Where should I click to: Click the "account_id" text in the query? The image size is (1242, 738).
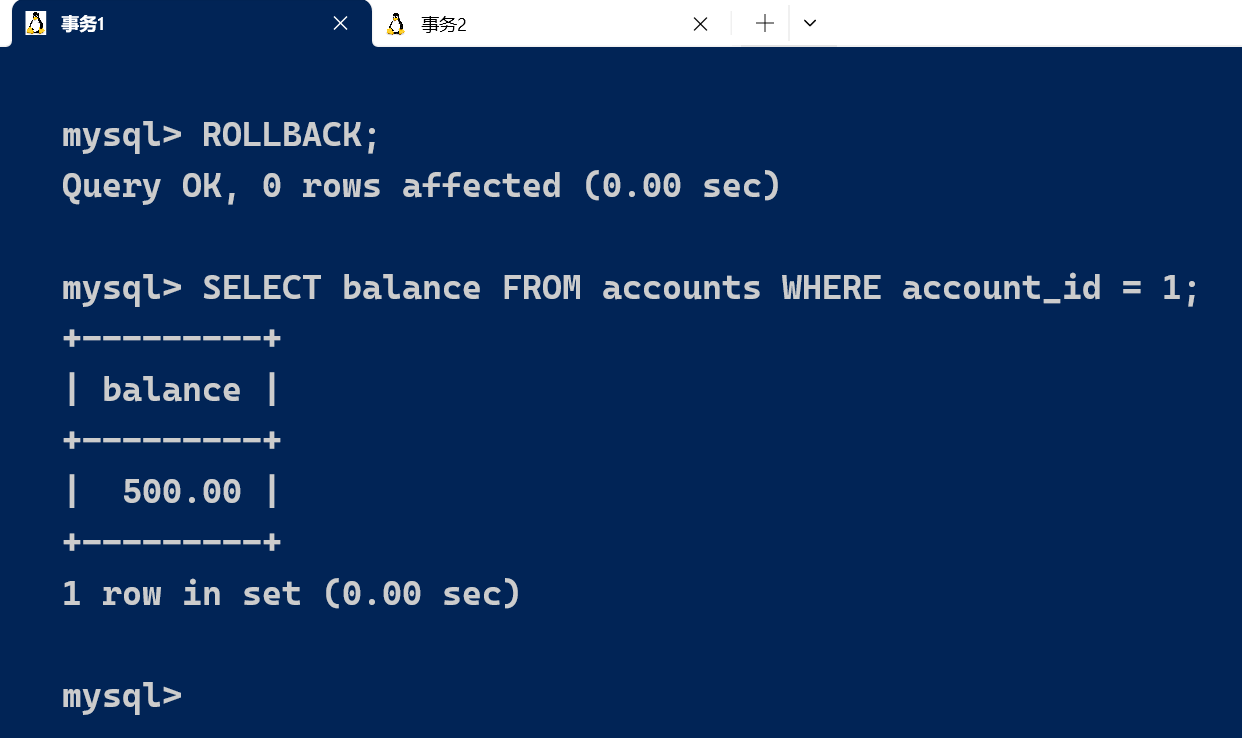tap(1001, 288)
